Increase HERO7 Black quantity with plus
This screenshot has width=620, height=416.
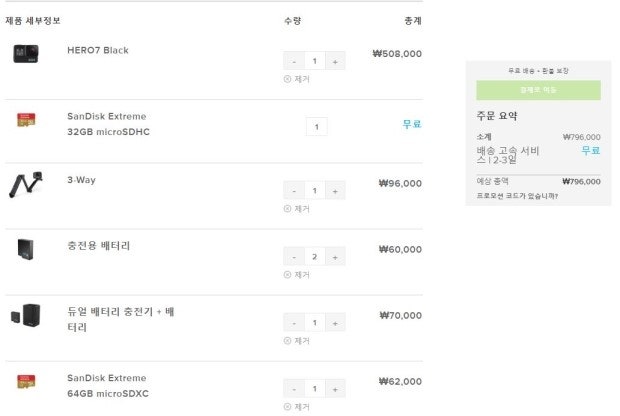pyautogui.click(x=335, y=61)
